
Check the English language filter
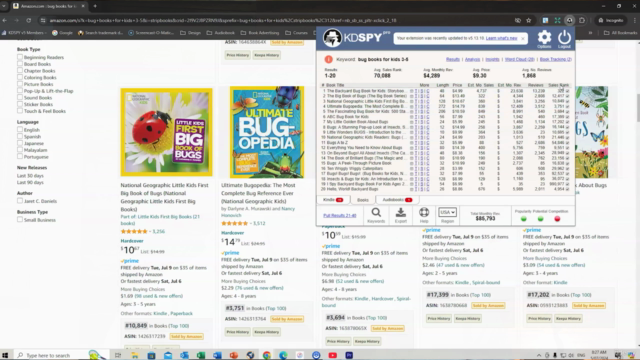[x=20, y=130]
